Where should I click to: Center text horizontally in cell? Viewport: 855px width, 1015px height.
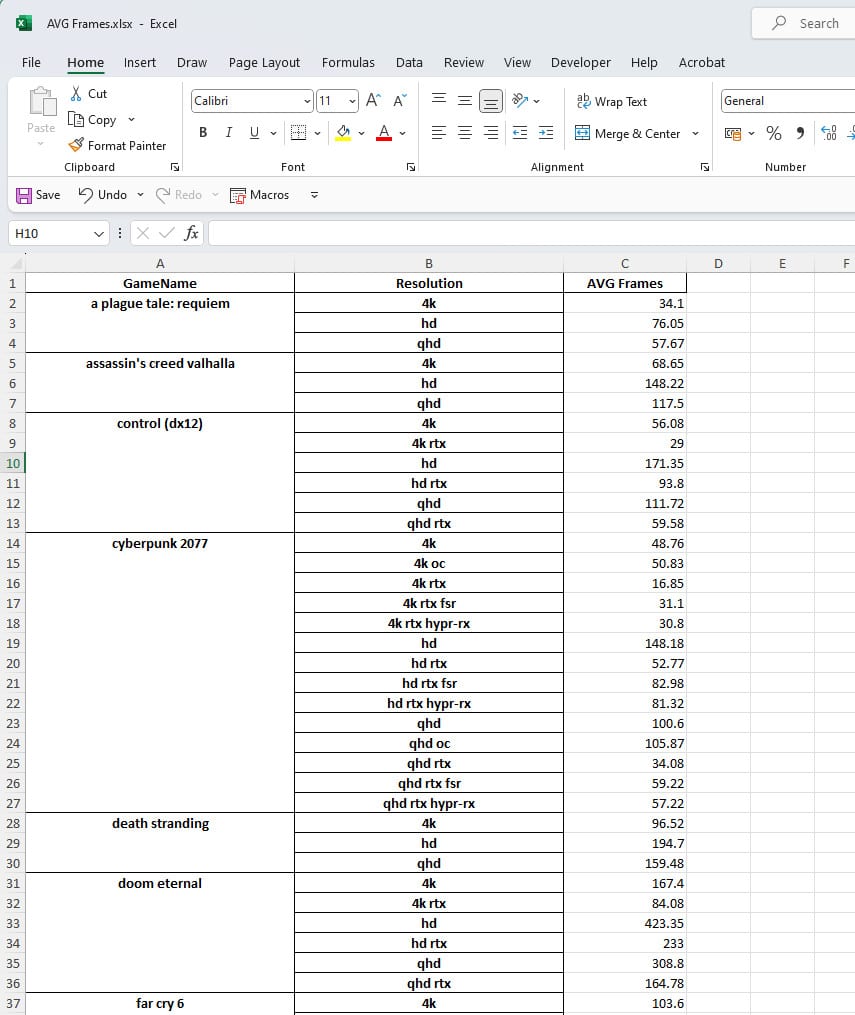pyautogui.click(x=465, y=133)
